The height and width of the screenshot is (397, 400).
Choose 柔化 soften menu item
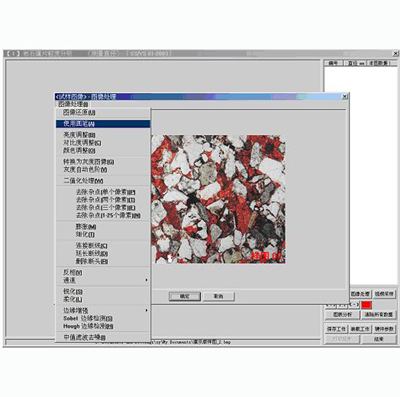(x=103, y=299)
